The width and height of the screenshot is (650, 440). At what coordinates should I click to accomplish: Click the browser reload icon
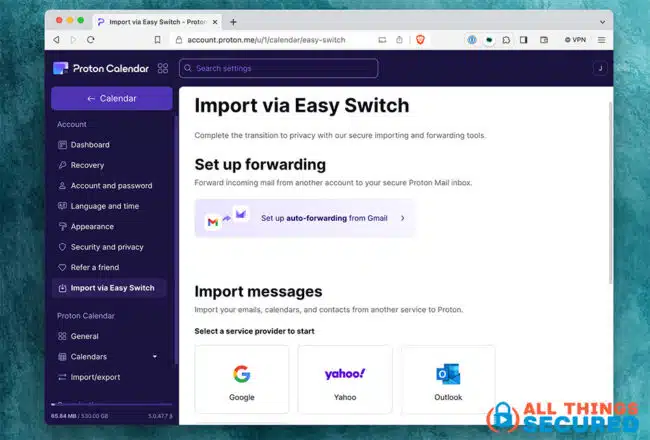click(91, 40)
